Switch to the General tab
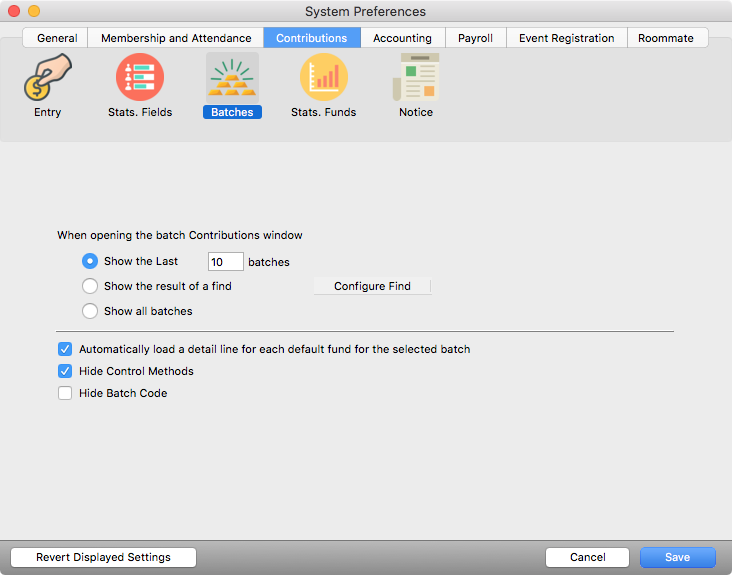 tap(57, 38)
